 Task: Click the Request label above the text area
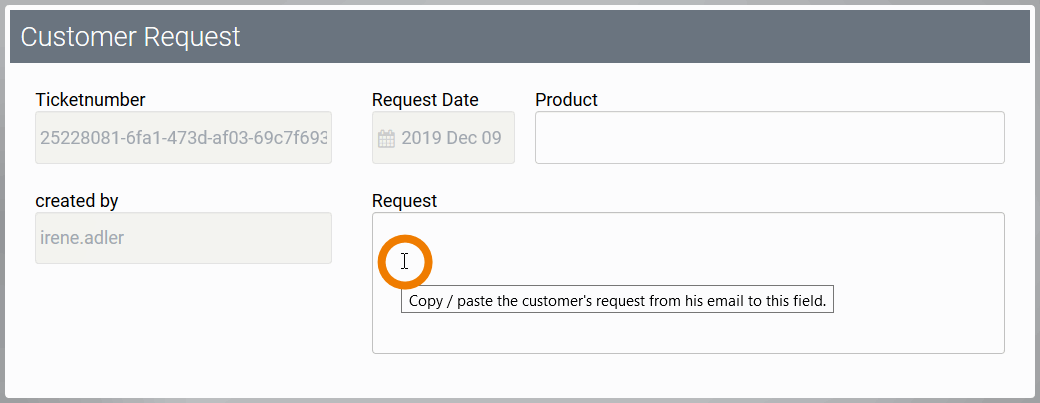[404, 201]
